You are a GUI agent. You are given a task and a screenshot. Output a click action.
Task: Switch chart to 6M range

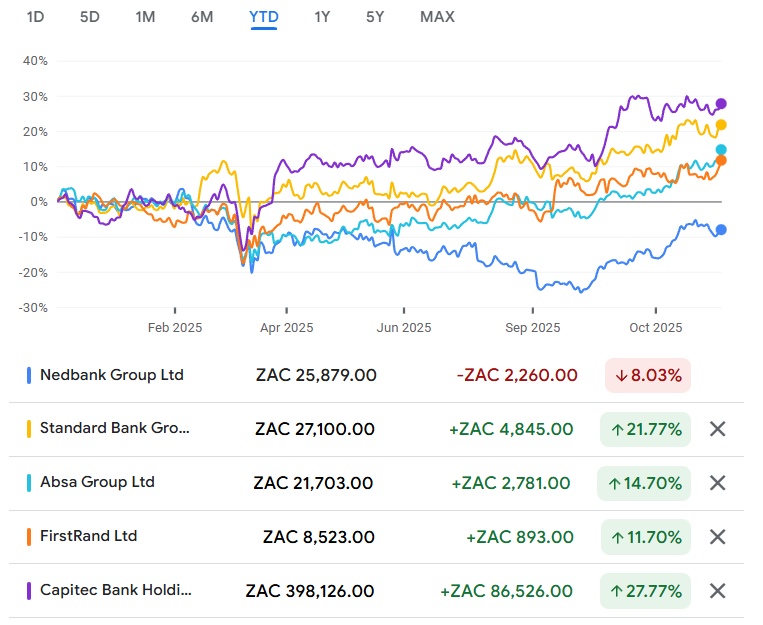pos(202,17)
